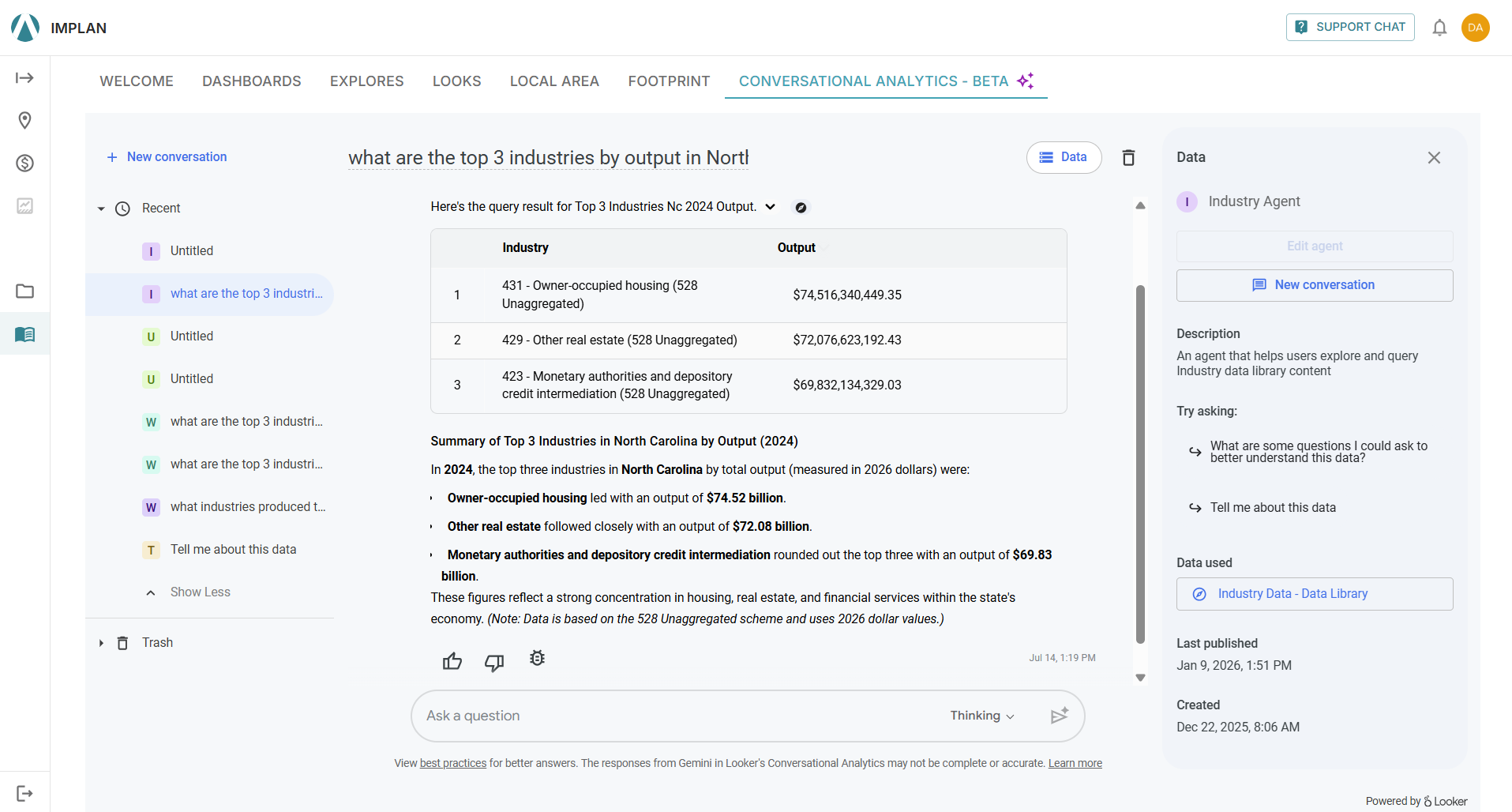Go to the WELCOME tab
Image resolution: width=1512 pixels, height=812 pixels.
[137, 81]
